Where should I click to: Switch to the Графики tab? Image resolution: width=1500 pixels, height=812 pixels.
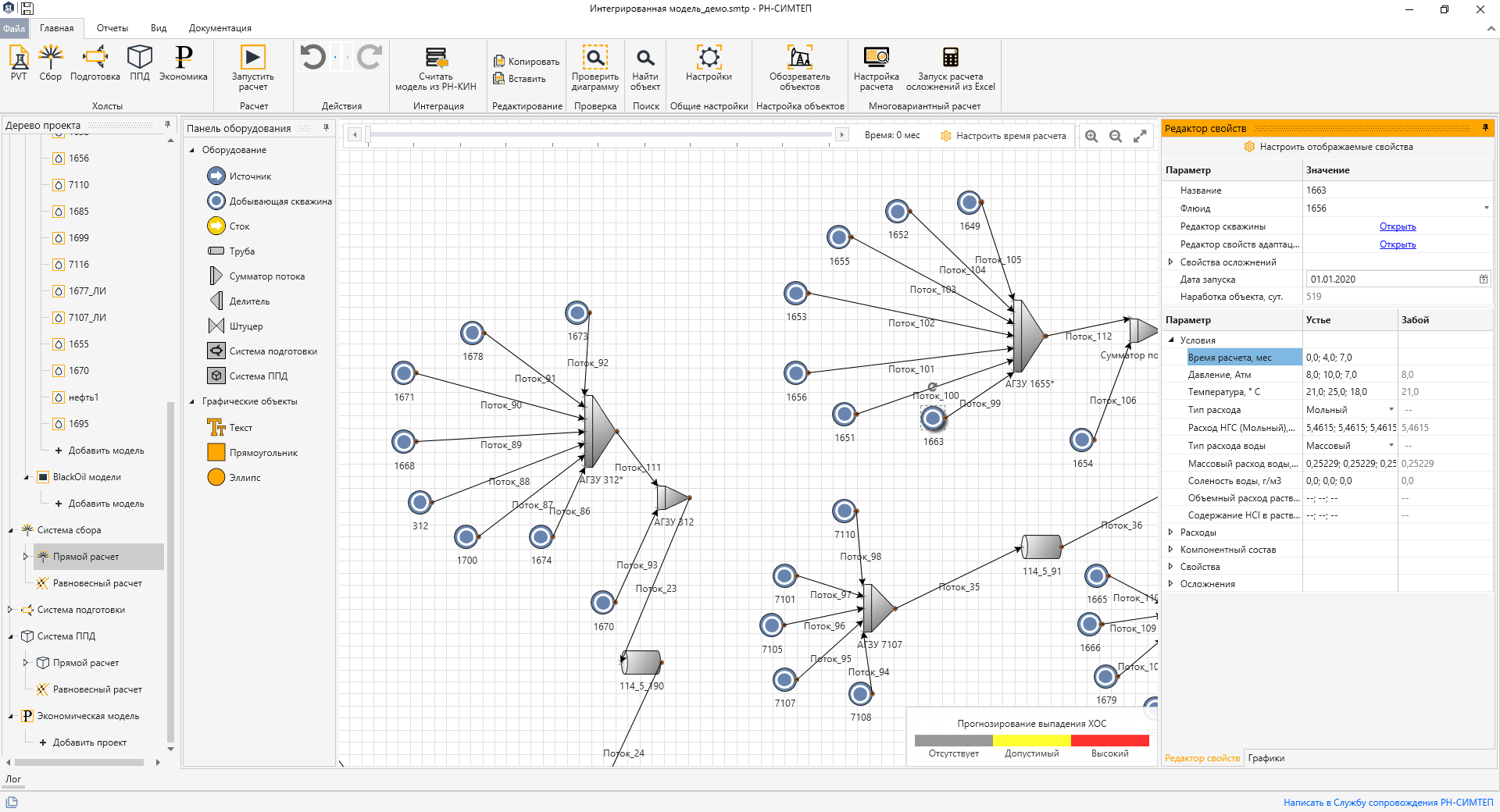[1266, 758]
